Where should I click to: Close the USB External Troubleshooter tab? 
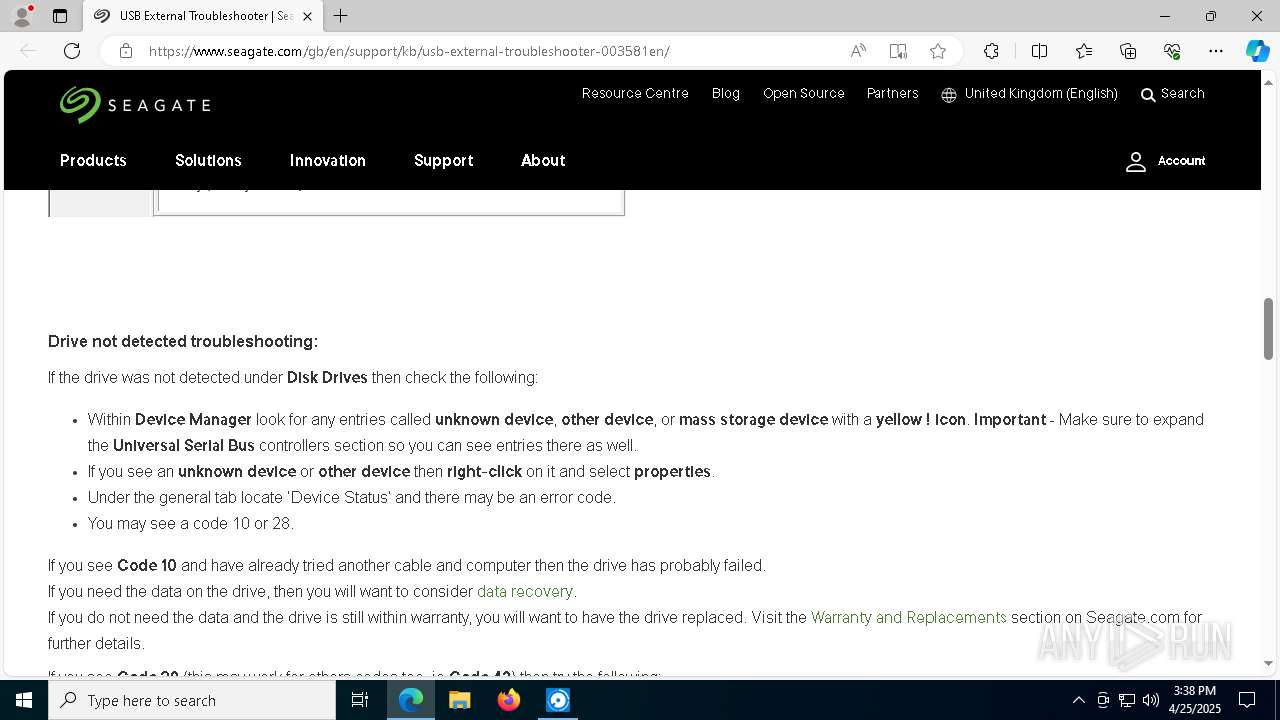pos(308,16)
